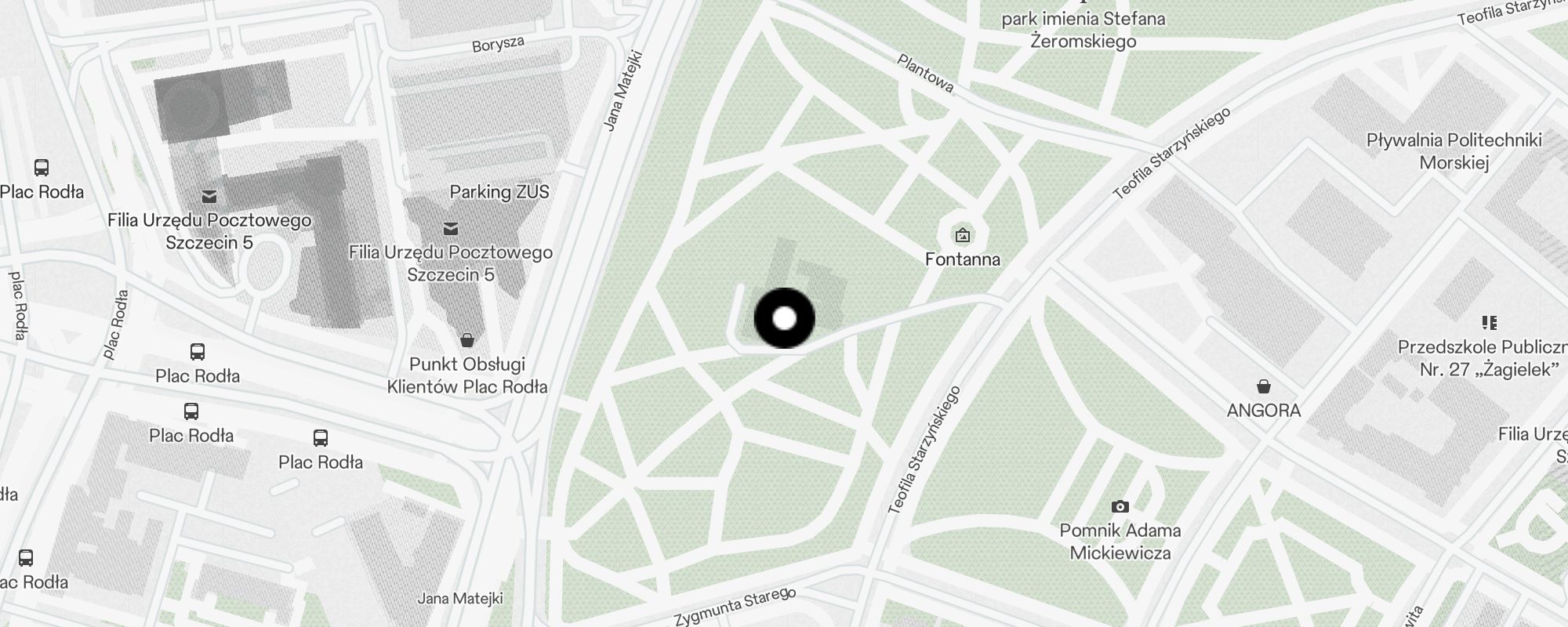The image size is (1568, 627).
Task: Select the bottom-left Plac Rodła bus stop icon
Action: click(x=25, y=558)
